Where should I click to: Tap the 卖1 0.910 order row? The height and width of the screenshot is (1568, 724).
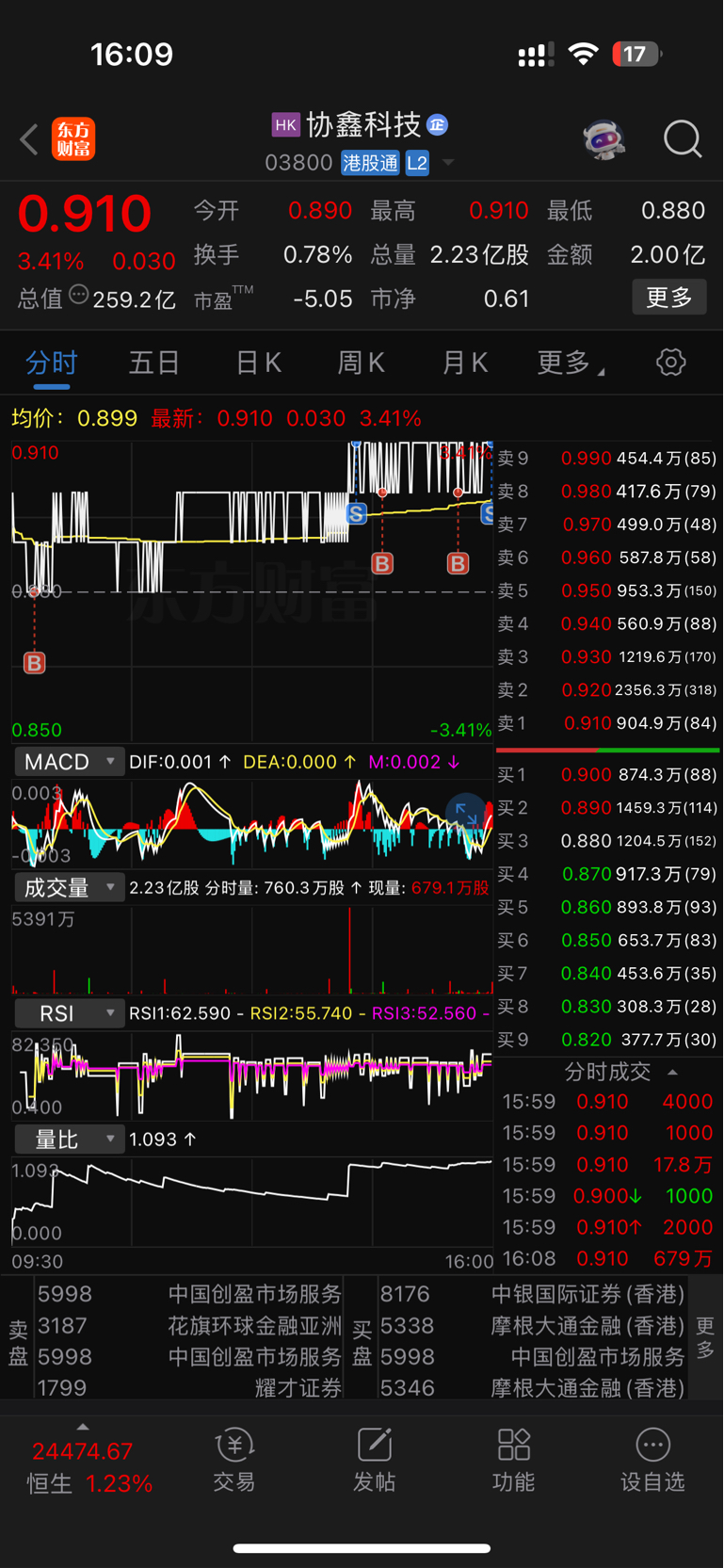coord(607,723)
